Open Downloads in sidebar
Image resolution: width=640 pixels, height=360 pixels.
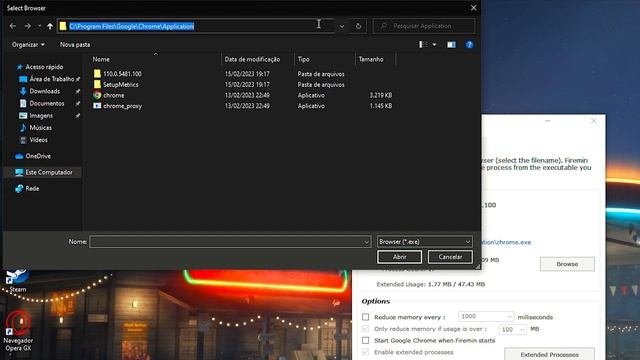point(44,91)
